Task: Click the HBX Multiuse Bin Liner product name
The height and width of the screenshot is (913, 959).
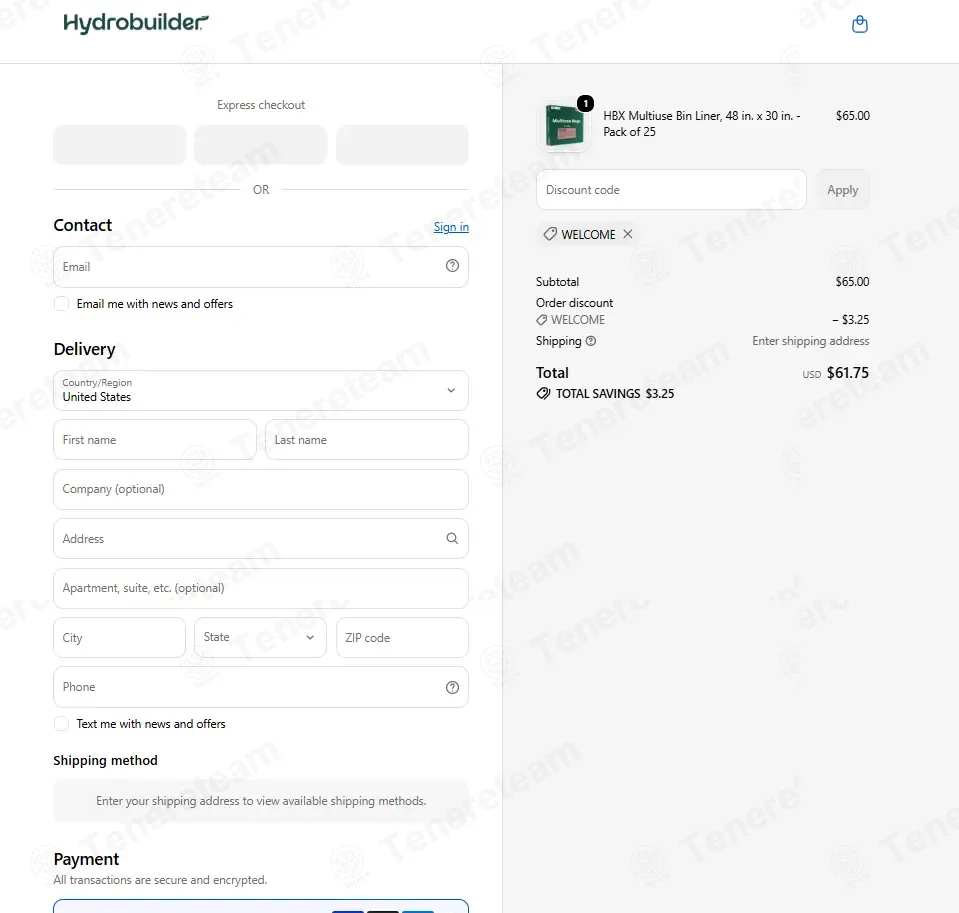Action: point(702,124)
